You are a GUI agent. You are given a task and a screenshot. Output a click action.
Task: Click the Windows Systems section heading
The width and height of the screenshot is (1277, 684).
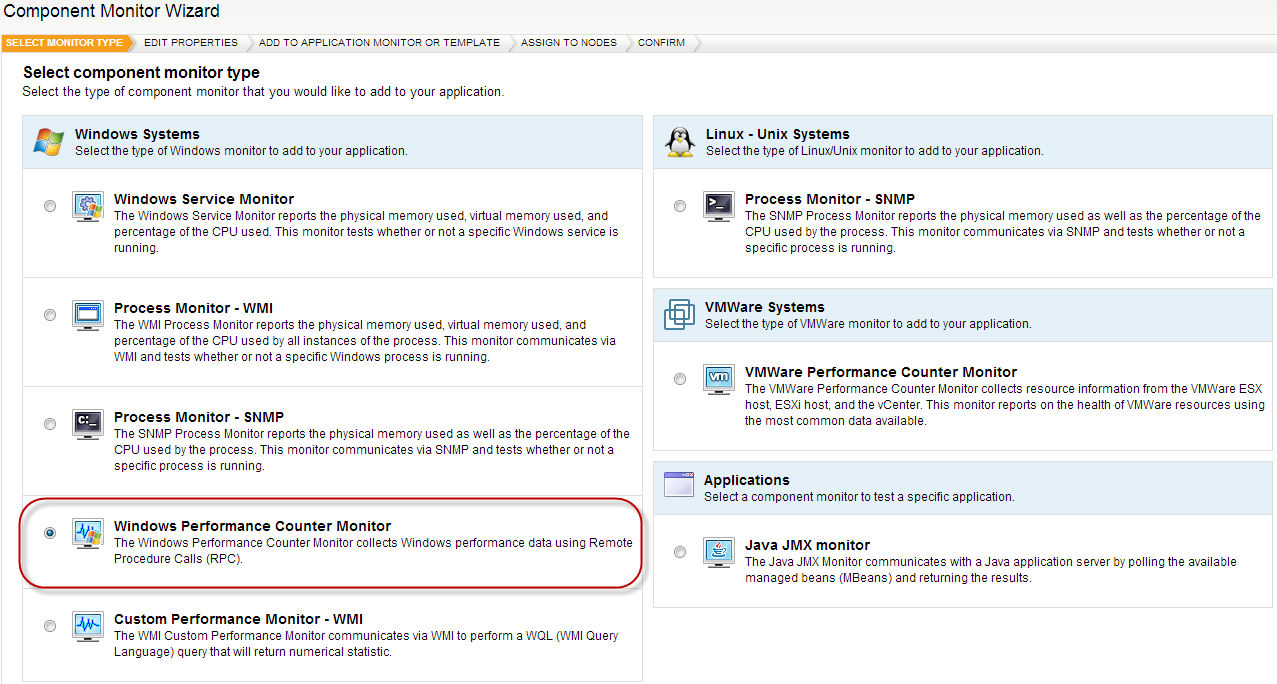pos(137,134)
